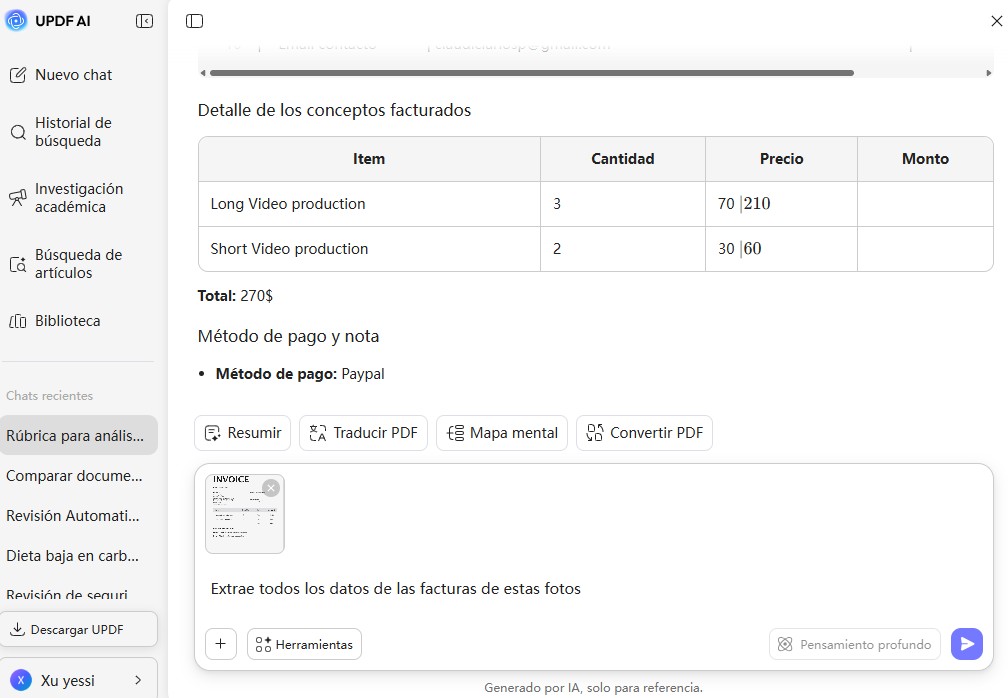The width and height of the screenshot is (1008, 698).
Task: Click the Resumir action button
Action: (x=242, y=432)
